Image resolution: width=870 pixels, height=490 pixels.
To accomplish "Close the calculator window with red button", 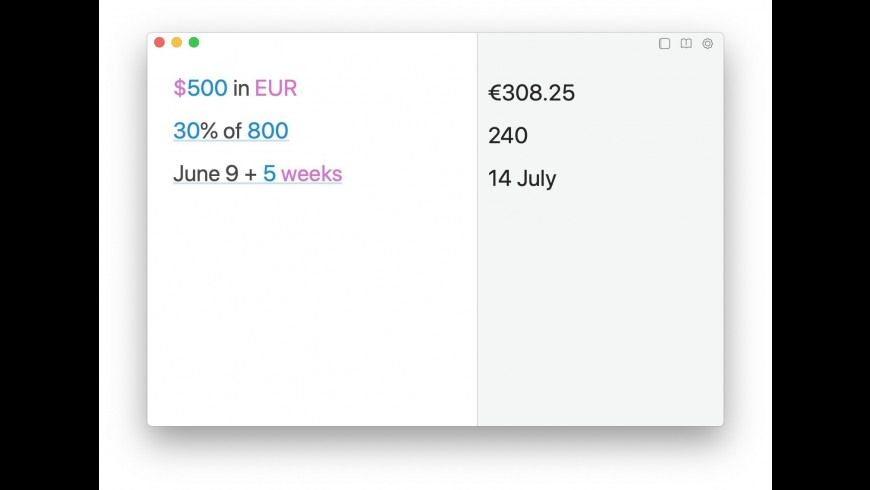I will (x=159, y=42).
